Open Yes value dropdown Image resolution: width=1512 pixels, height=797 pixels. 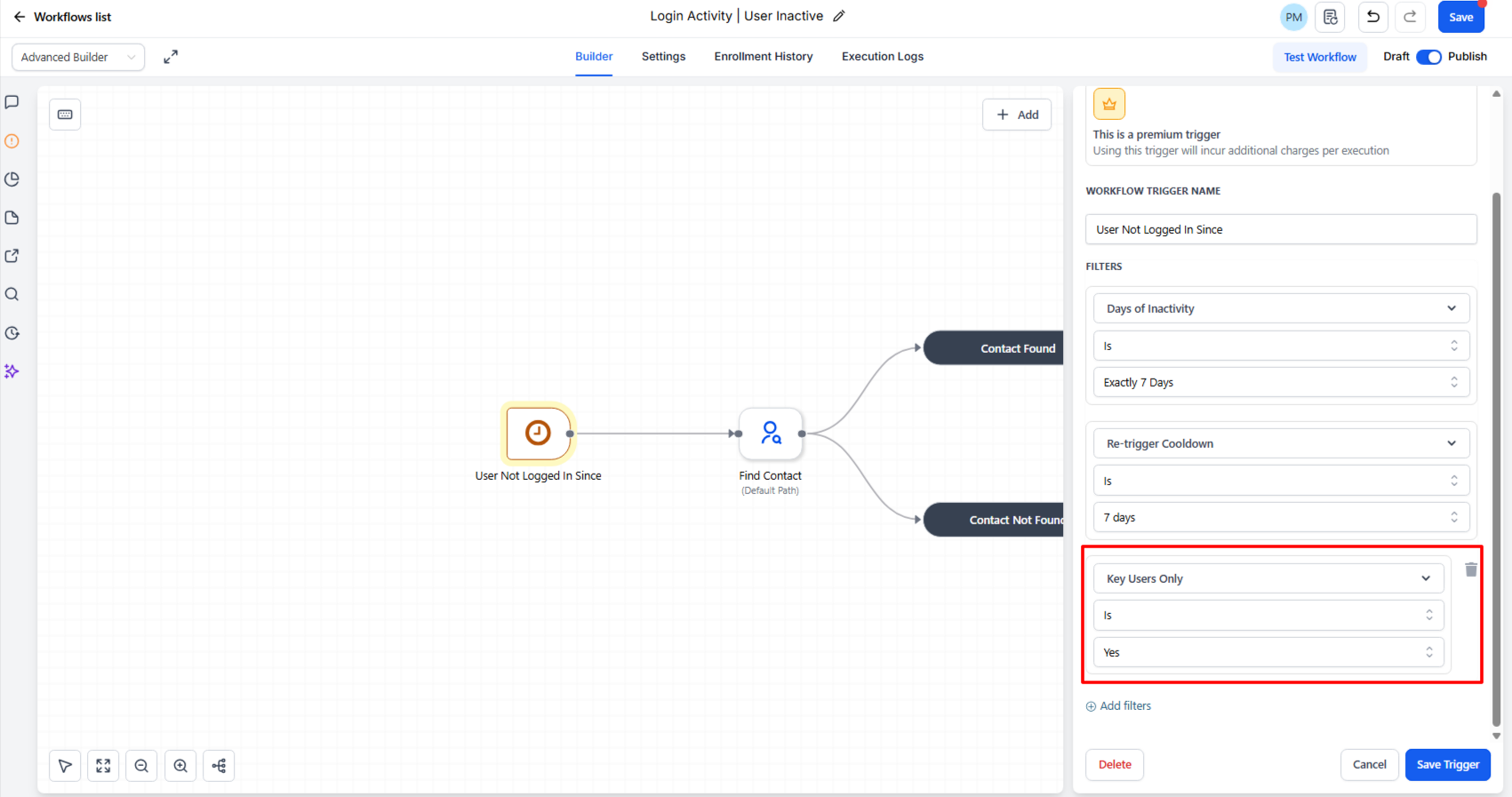(1268, 652)
